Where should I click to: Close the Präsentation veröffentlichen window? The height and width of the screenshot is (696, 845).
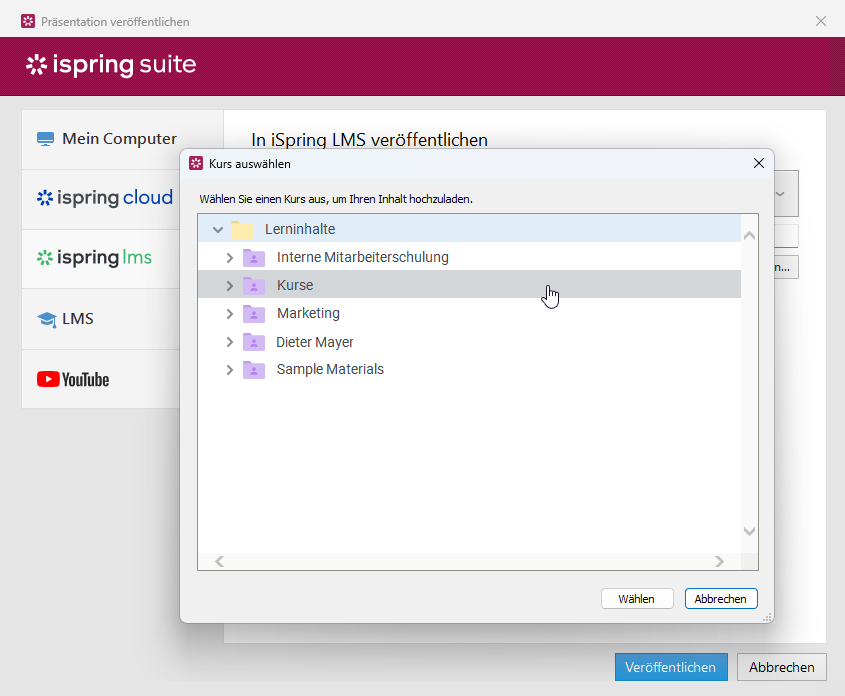click(x=821, y=21)
